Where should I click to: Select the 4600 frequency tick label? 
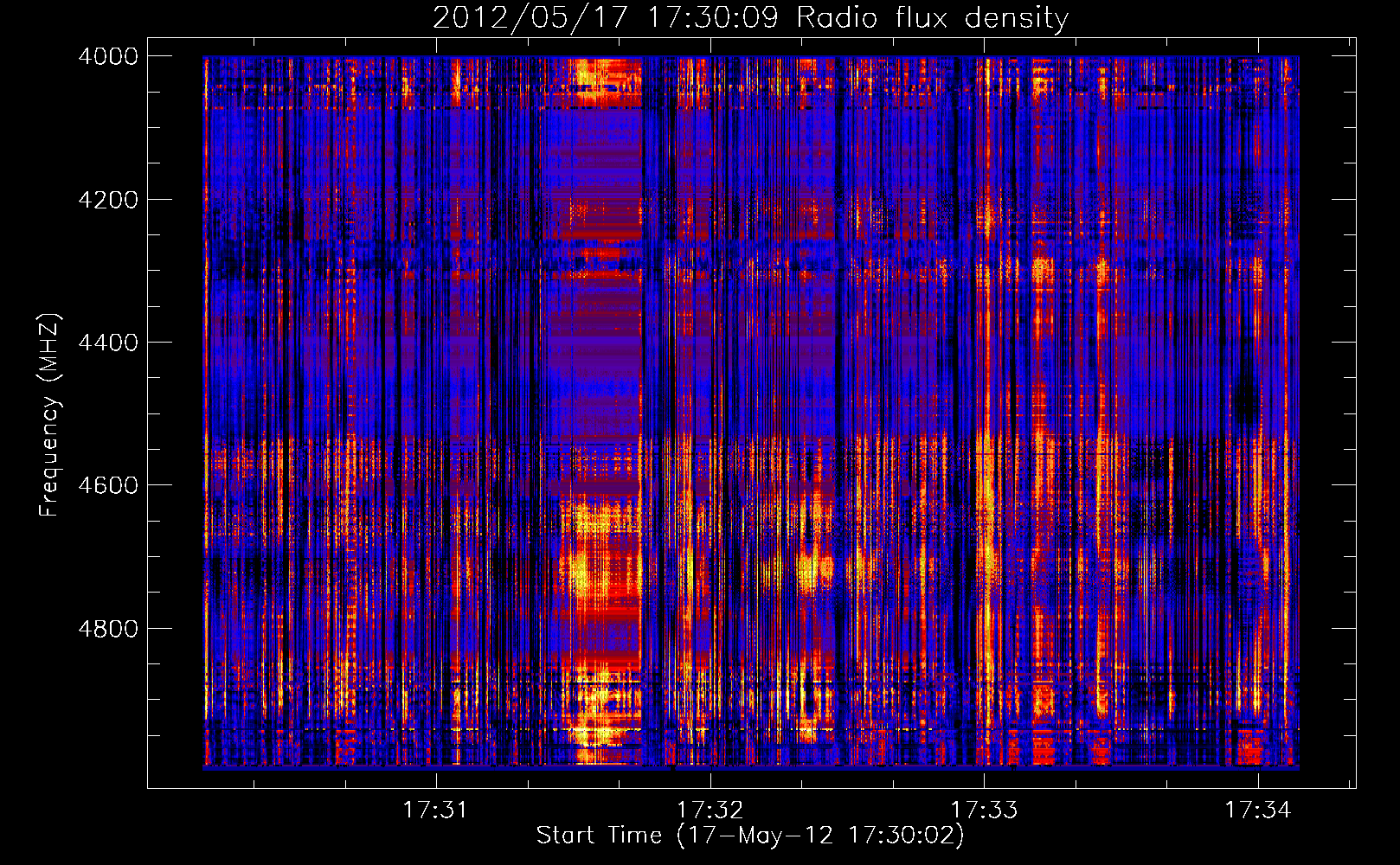108,485
